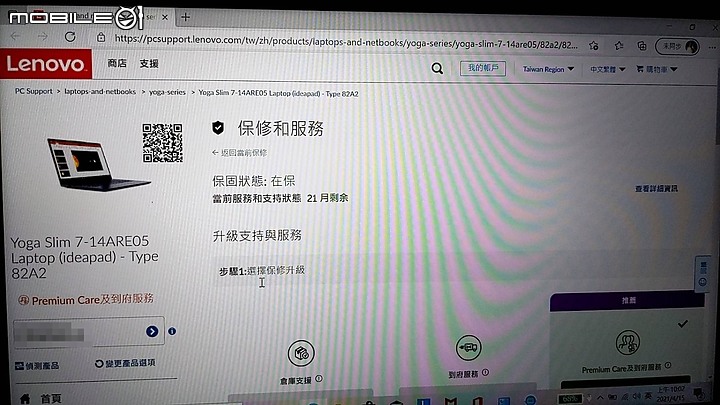Close the current browser tab
The image size is (720, 405).
tap(165, 17)
